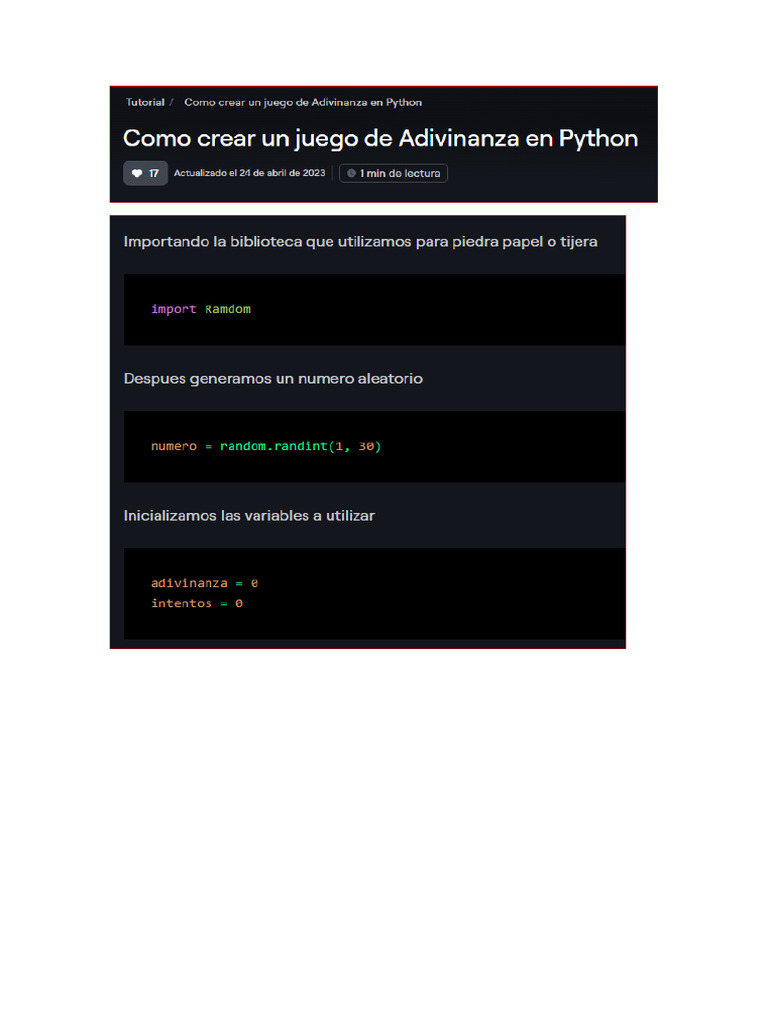Viewport: 768px width, 1024px height.
Task: Click the clock icon in the reading time badge
Action: click(x=351, y=173)
